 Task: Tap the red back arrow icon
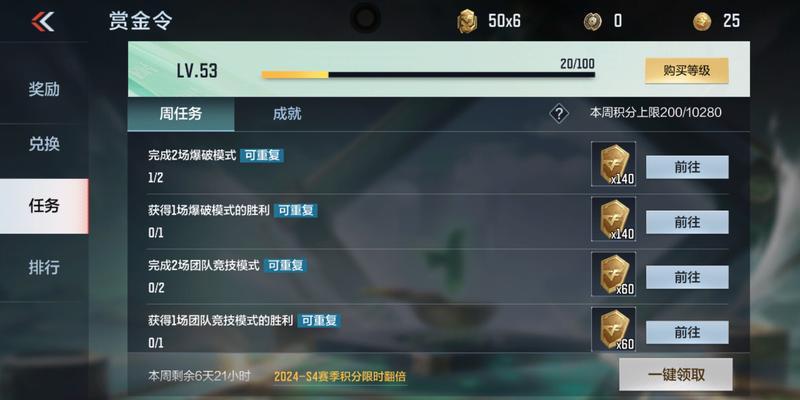(x=43, y=21)
